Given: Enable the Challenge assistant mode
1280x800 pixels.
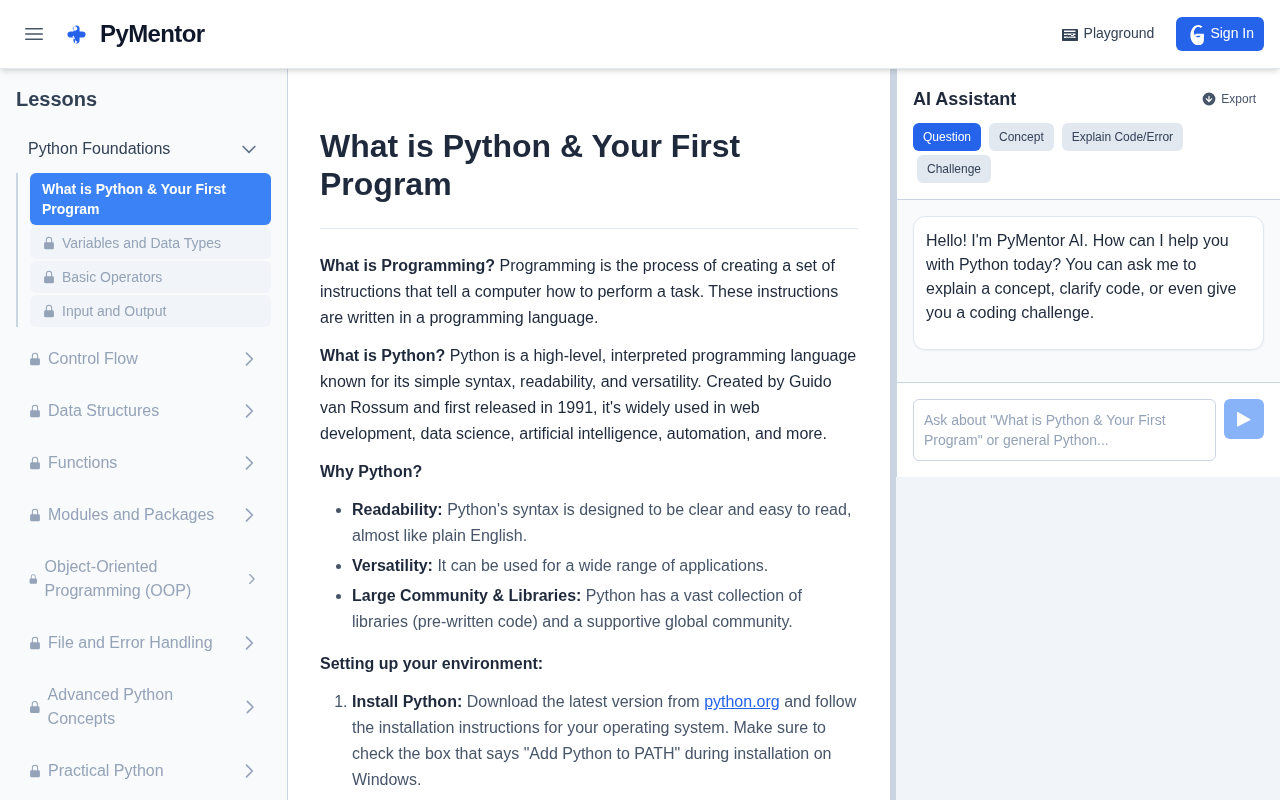Looking at the screenshot, I should pos(953,169).
